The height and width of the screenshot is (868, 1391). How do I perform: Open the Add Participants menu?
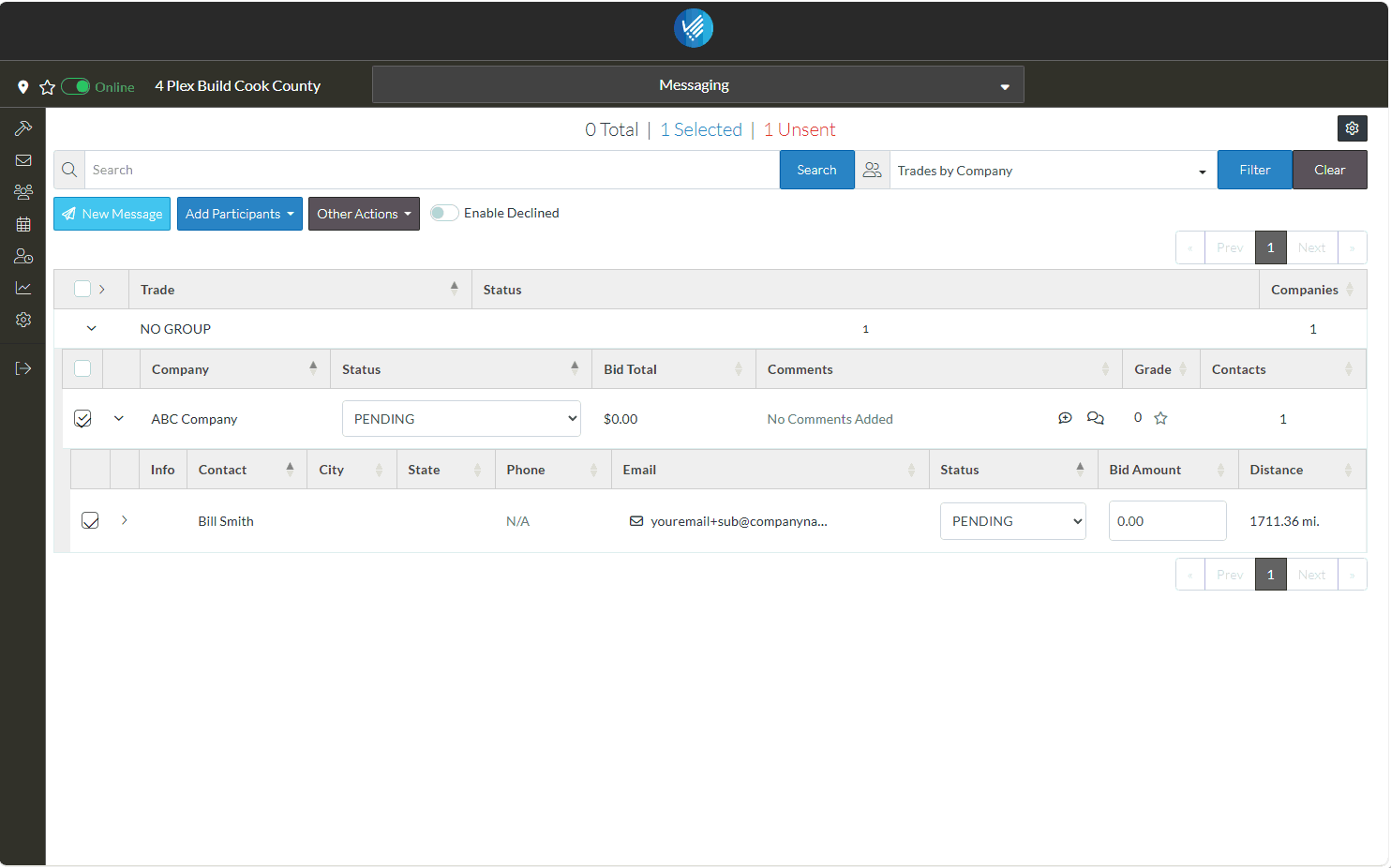tap(239, 214)
